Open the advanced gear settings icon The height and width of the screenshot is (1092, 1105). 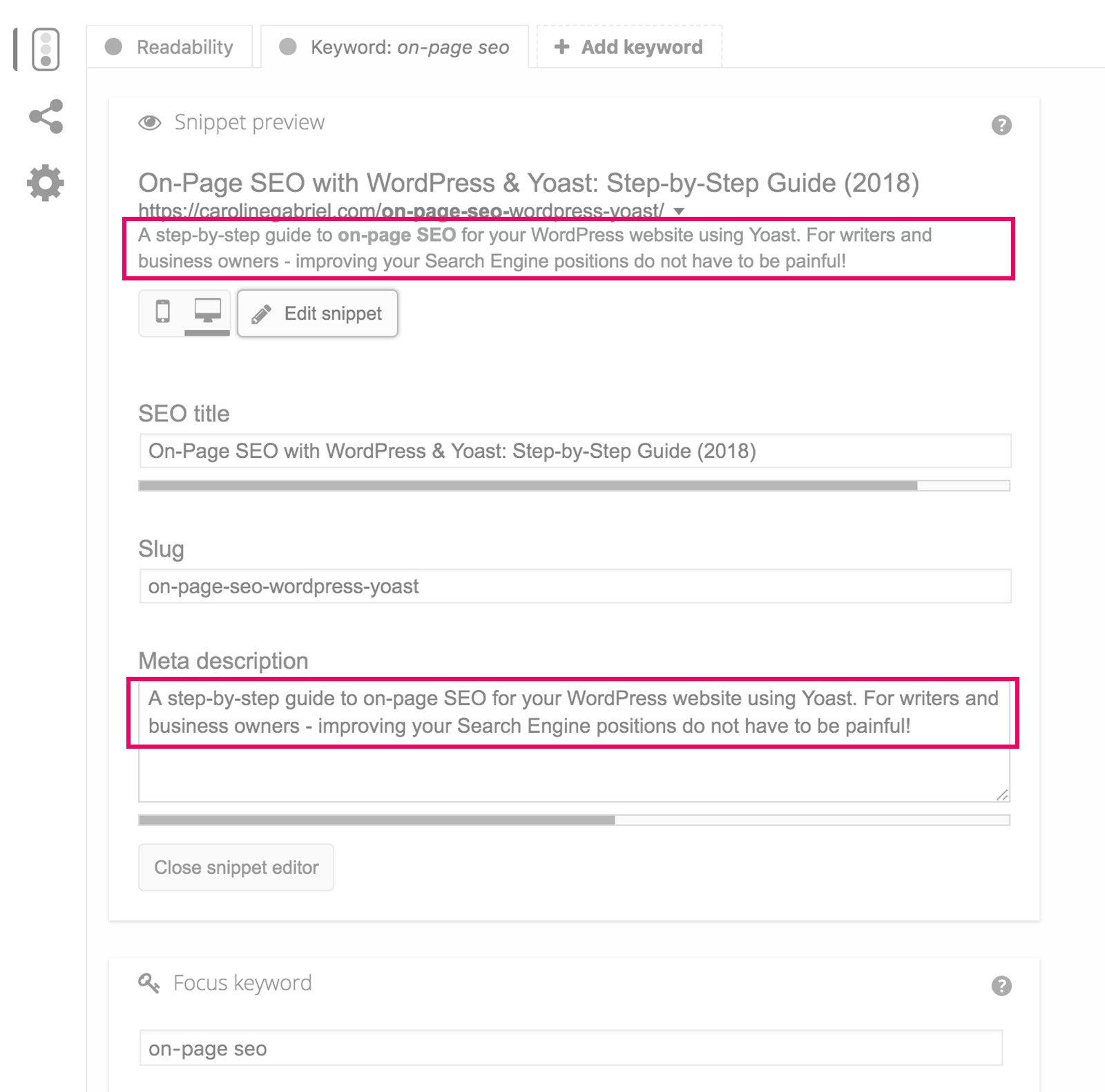(x=46, y=183)
